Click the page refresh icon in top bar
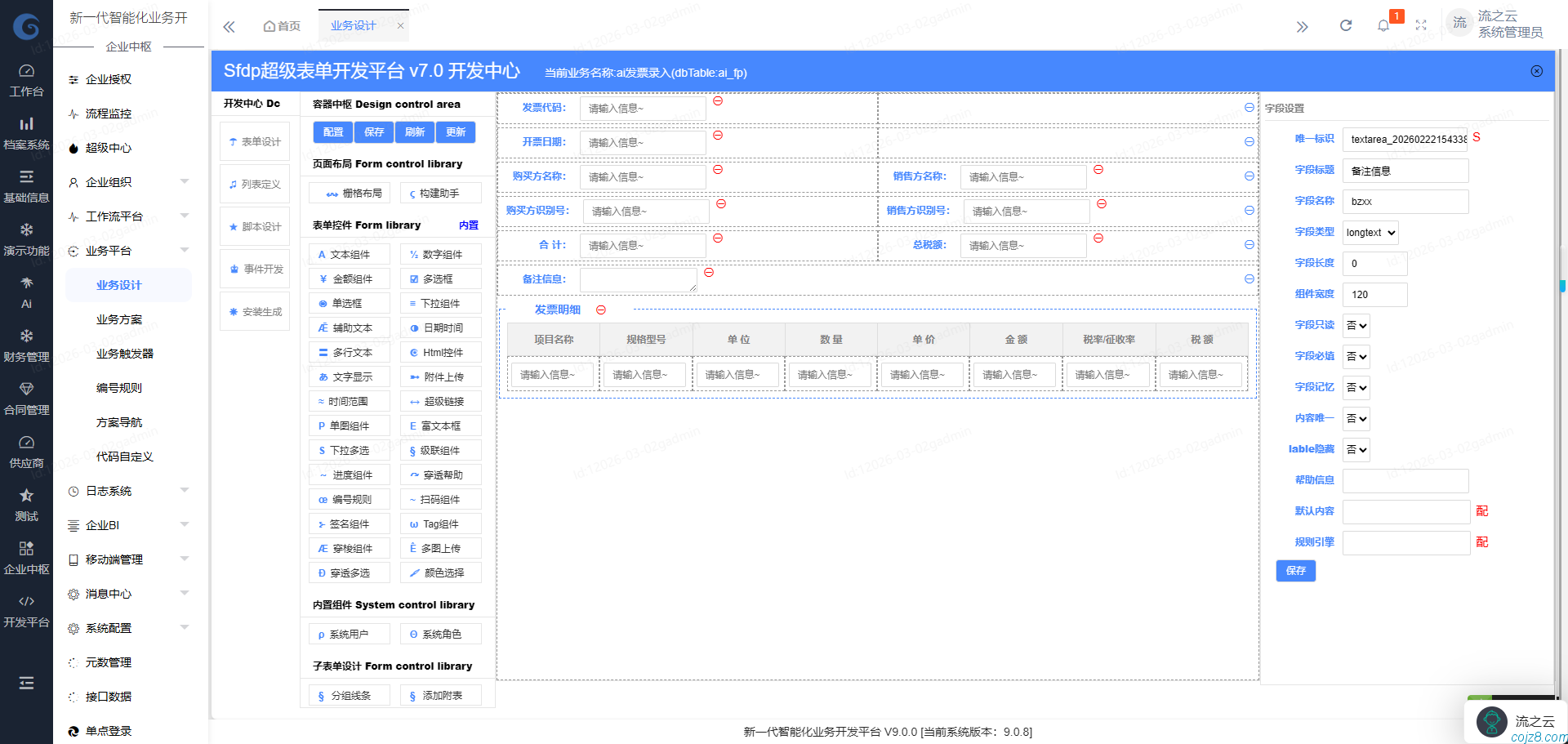 point(1345,25)
